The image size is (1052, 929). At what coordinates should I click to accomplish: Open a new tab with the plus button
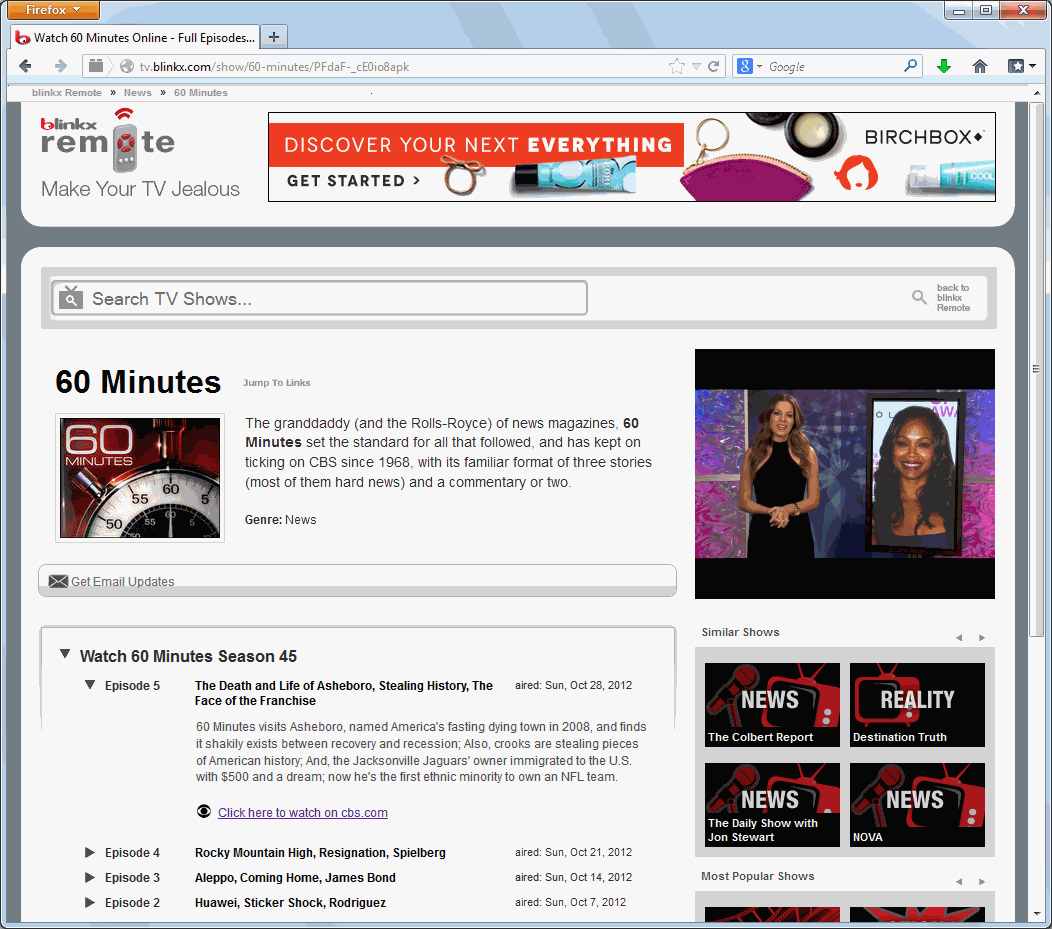point(274,37)
